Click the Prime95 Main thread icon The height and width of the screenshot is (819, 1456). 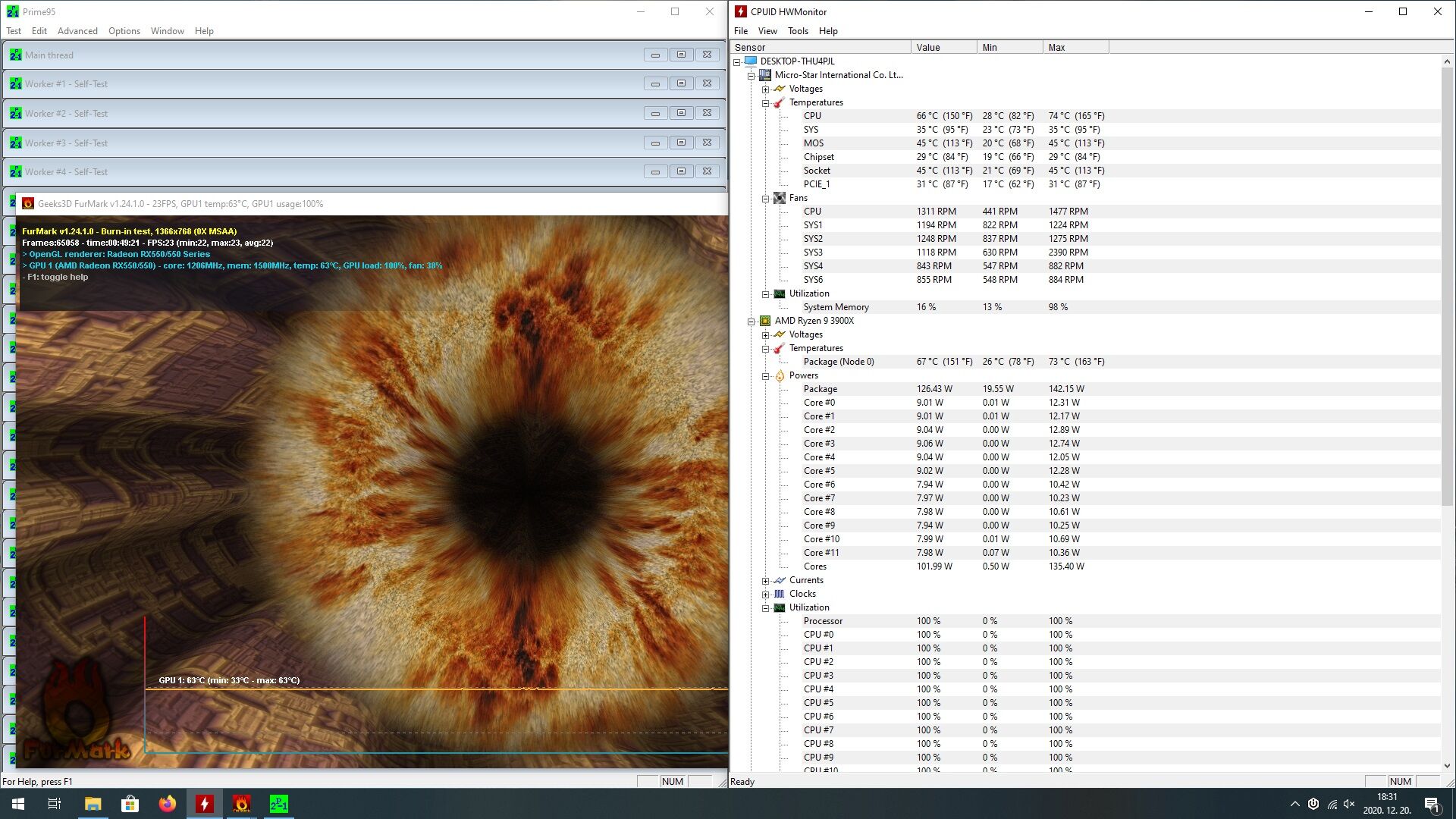click(x=16, y=55)
